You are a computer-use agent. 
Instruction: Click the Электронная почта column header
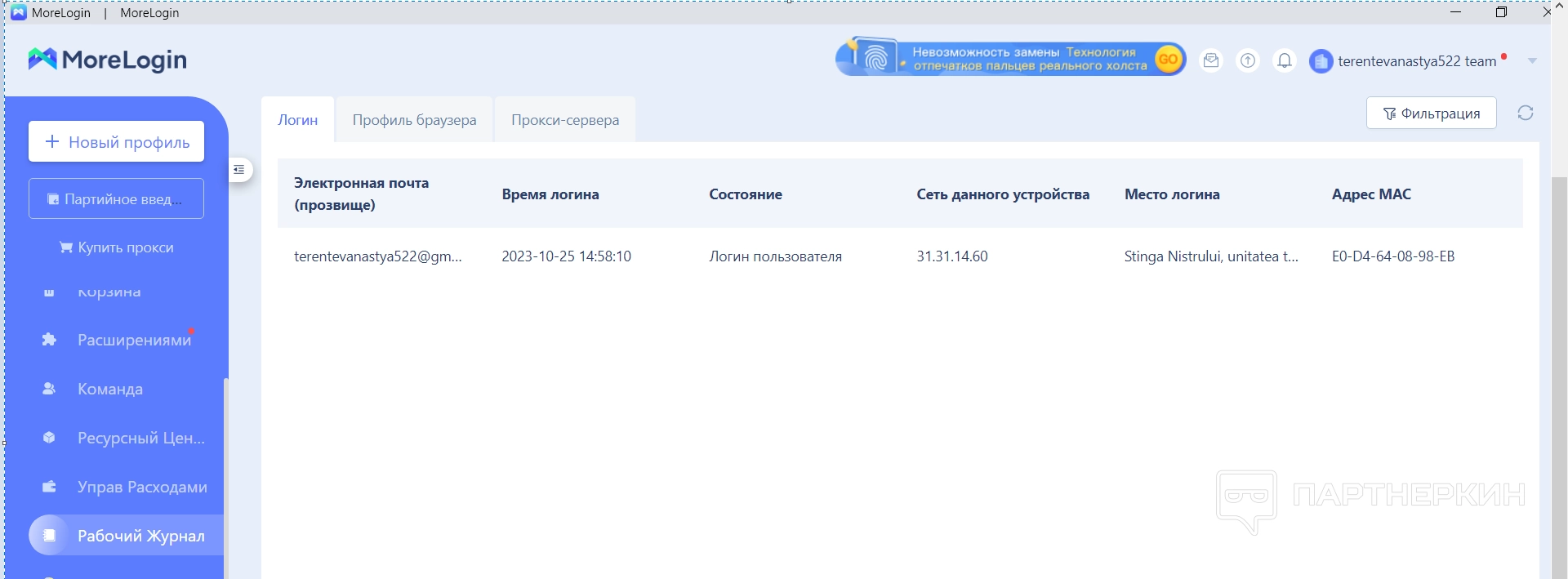pyautogui.click(x=361, y=194)
